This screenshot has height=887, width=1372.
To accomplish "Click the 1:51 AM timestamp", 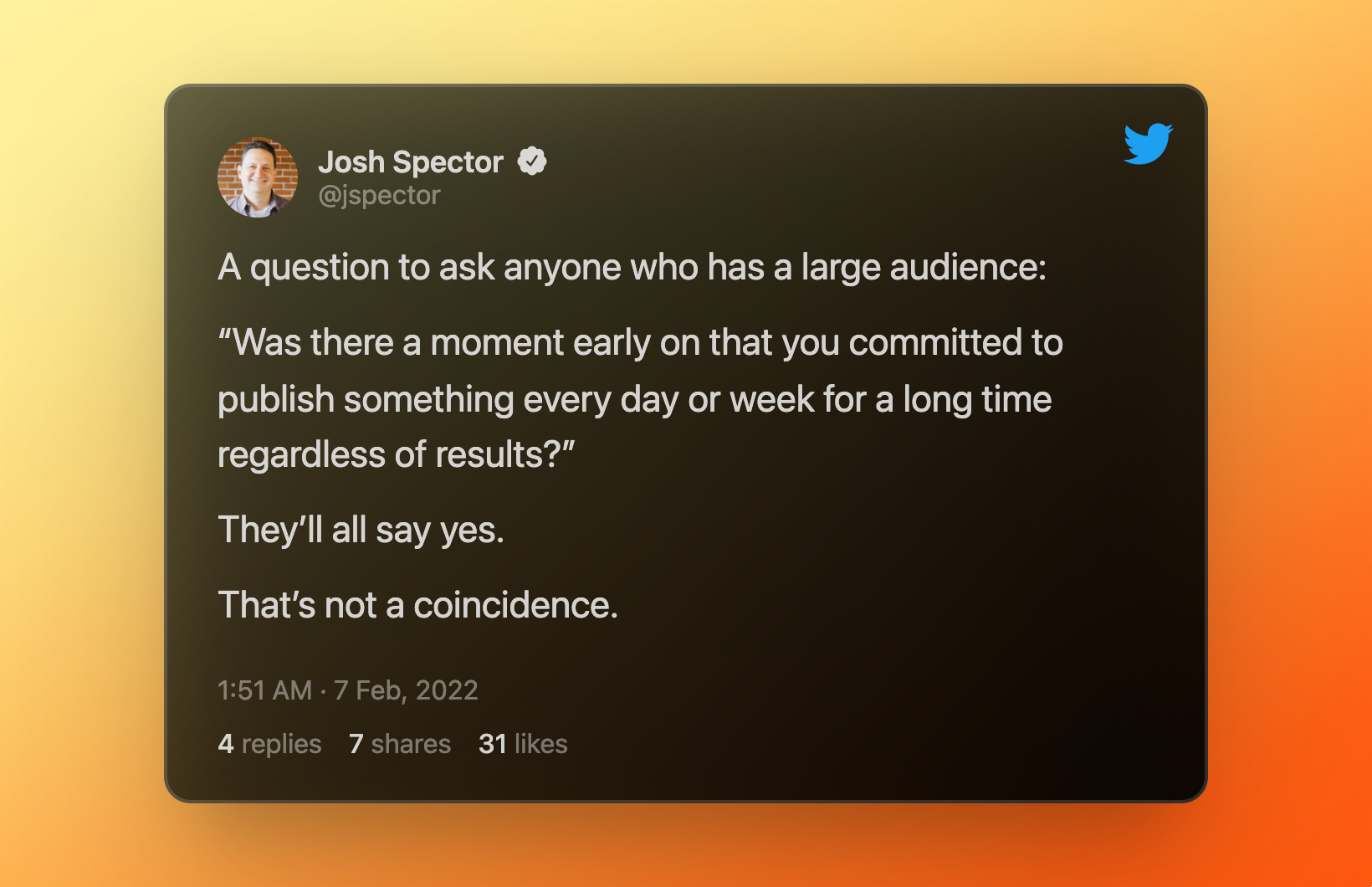I will pos(264,690).
